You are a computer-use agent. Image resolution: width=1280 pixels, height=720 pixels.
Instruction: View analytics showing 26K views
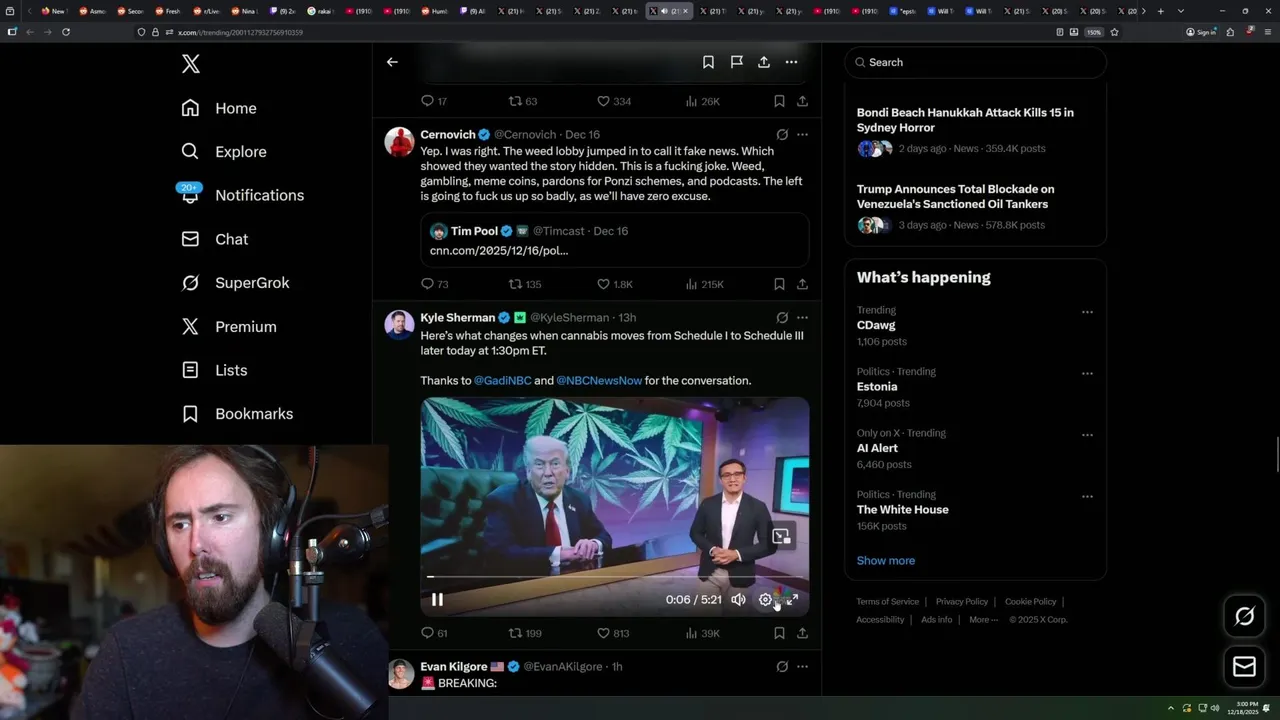tap(703, 101)
